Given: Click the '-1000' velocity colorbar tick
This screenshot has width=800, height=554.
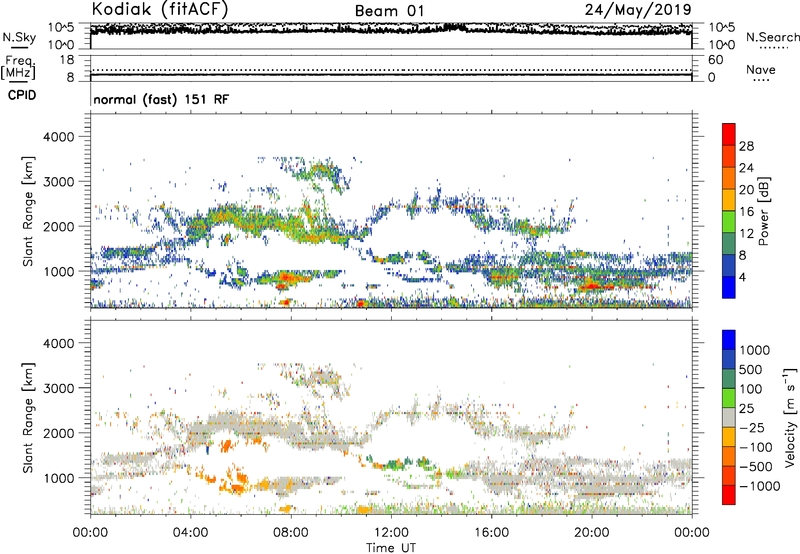Looking at the screenshot, I should point(760,486).
